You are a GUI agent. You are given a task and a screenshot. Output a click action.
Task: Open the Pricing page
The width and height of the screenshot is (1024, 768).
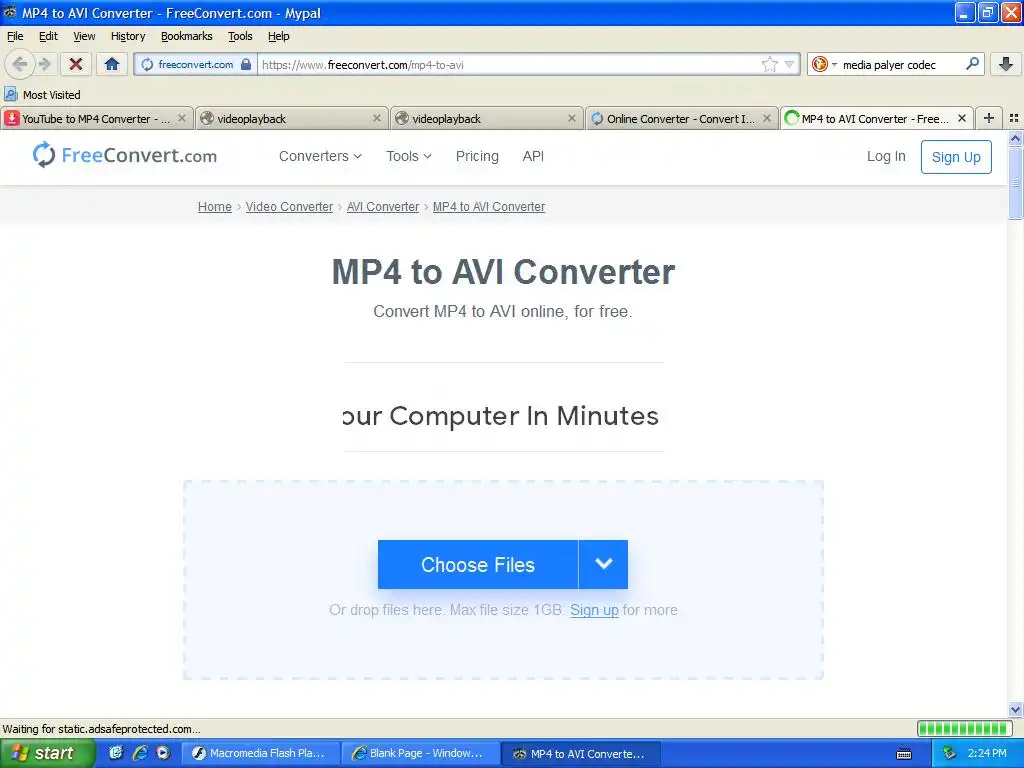click(x=477, y=156)
